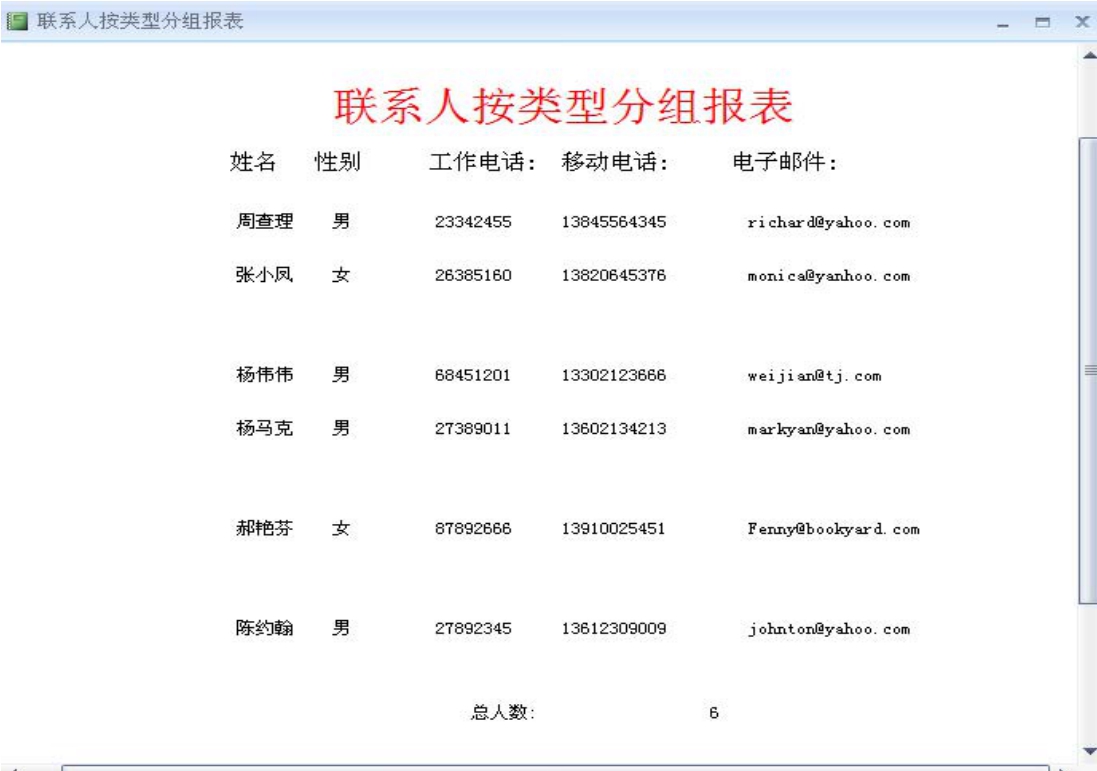1097x771 pixels.
Task: Select the 移动电话 column header
Action: 614,163
